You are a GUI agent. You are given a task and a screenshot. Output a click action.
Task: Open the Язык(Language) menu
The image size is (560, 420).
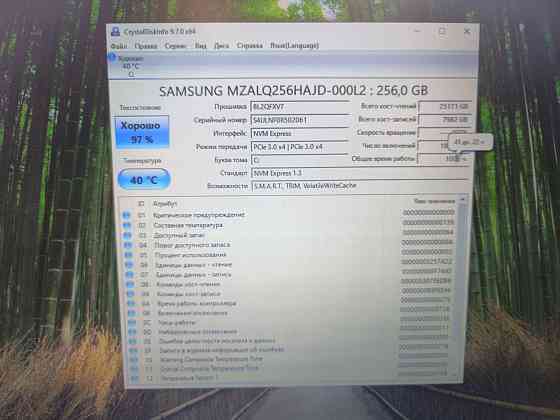[x=294, y=45]
